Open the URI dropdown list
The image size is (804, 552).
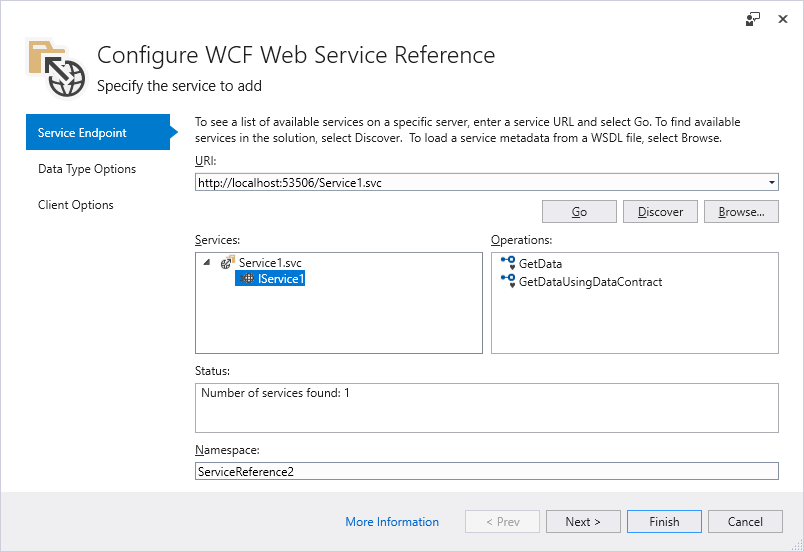pyautogui.click(x=771, y=183)
